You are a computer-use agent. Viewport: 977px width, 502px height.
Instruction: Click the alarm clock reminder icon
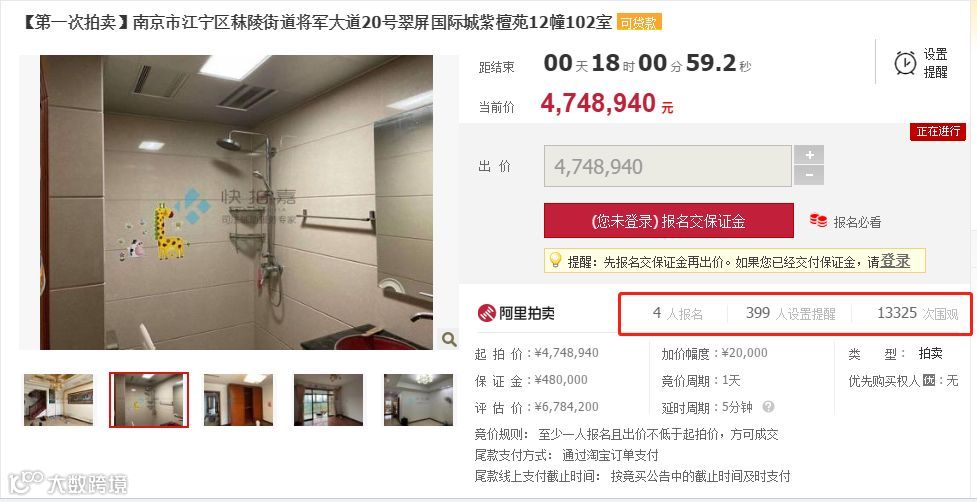coord(905,63)
